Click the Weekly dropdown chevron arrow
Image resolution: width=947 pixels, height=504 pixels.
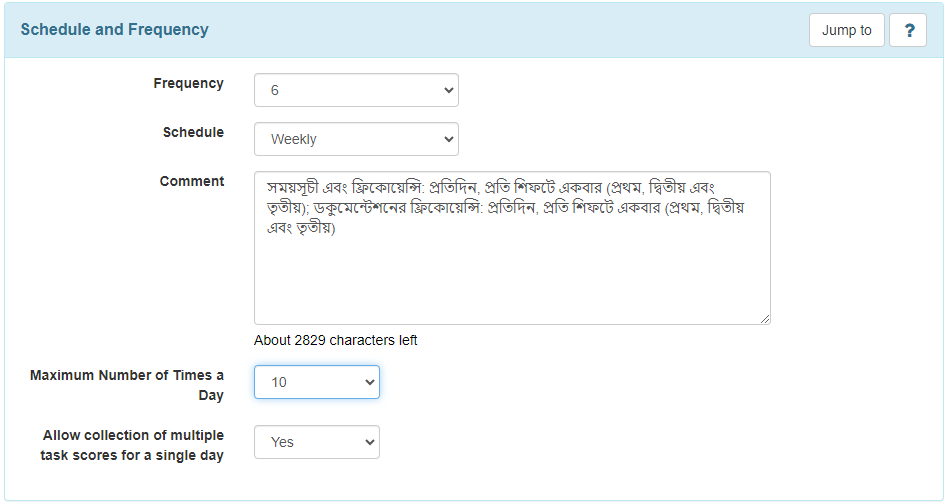tap(449, 139)
